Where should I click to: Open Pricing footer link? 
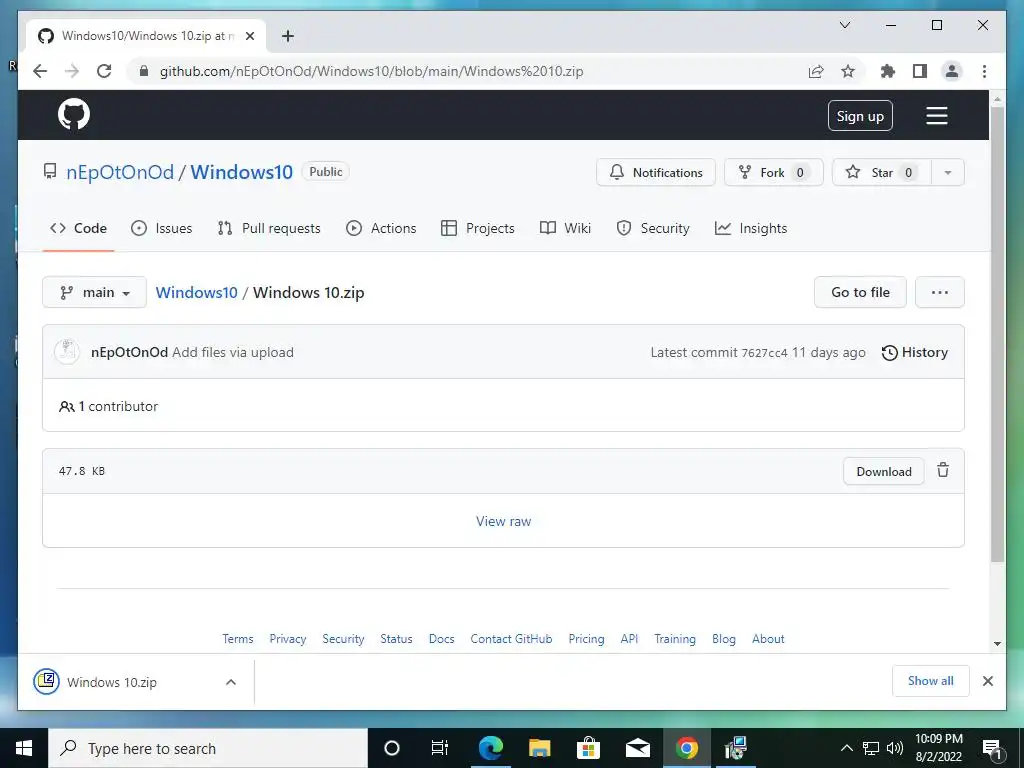[586, 639]
